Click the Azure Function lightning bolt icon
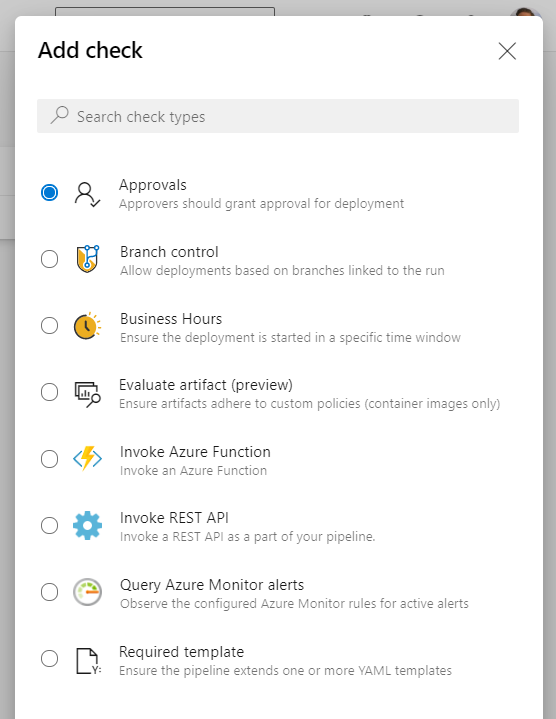The width and height of the screenshot is (556, 719). (x=87, y=459)
